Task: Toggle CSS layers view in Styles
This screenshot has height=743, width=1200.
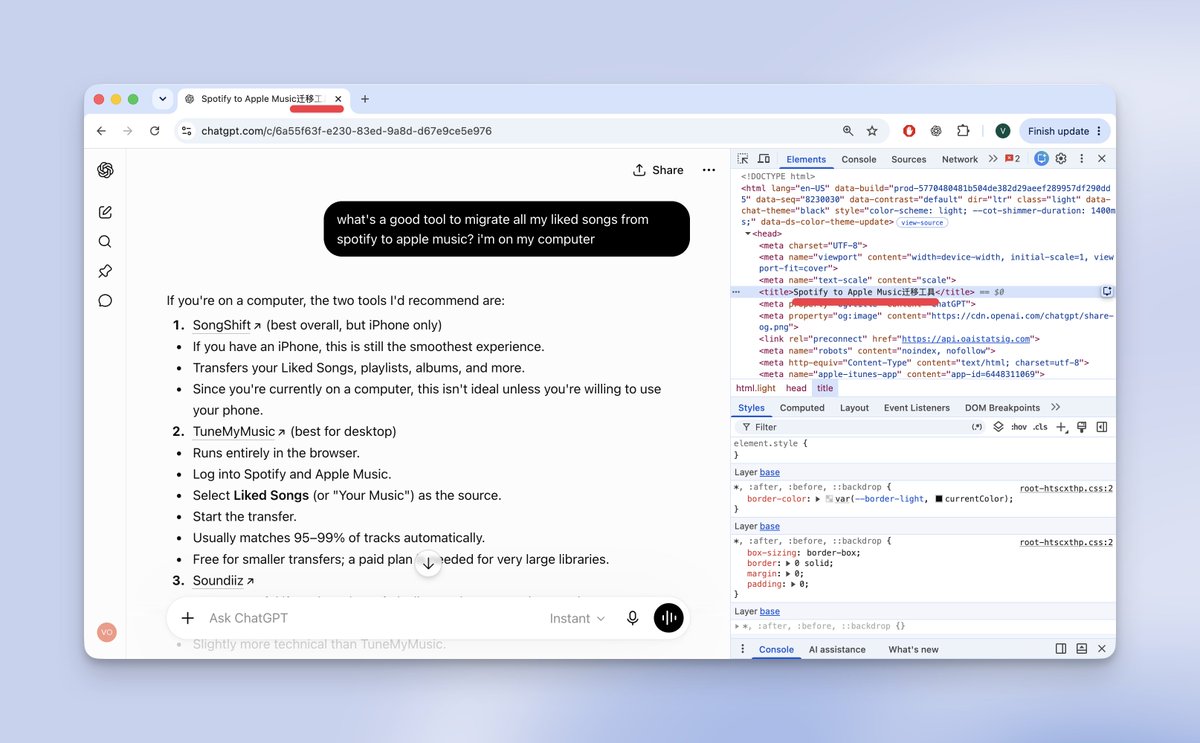Action: point(998,427)
